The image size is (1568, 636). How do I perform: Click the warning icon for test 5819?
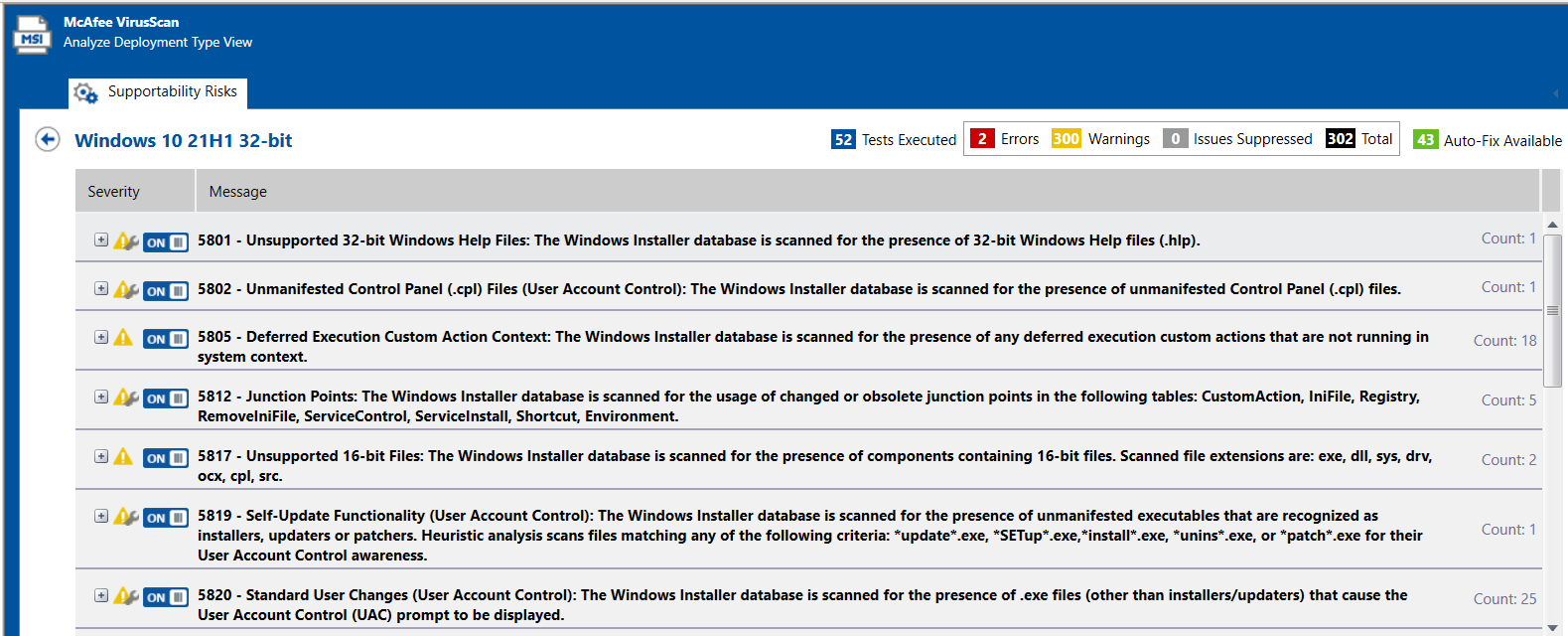click(125, 516)
